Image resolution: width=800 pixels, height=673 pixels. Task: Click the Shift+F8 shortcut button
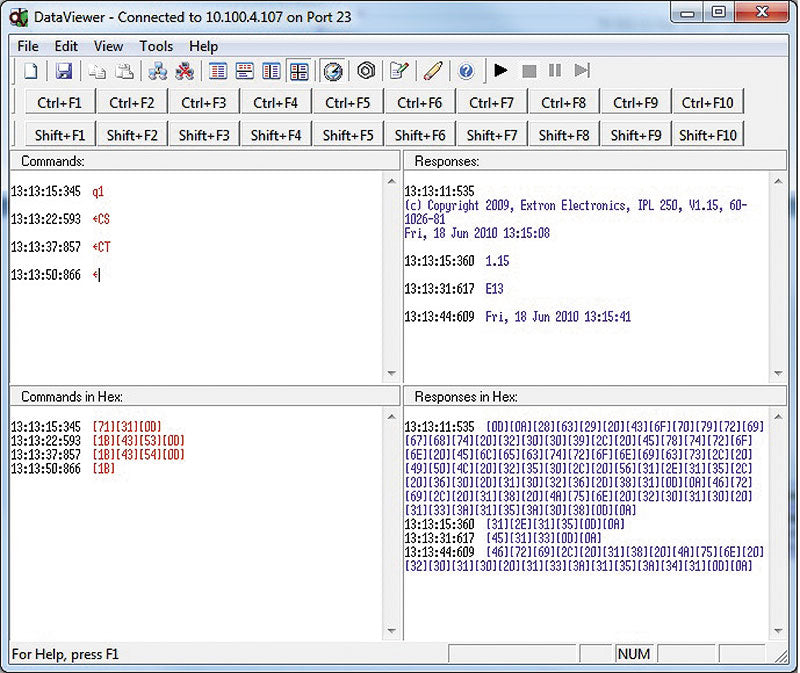[x=563, y=135]
